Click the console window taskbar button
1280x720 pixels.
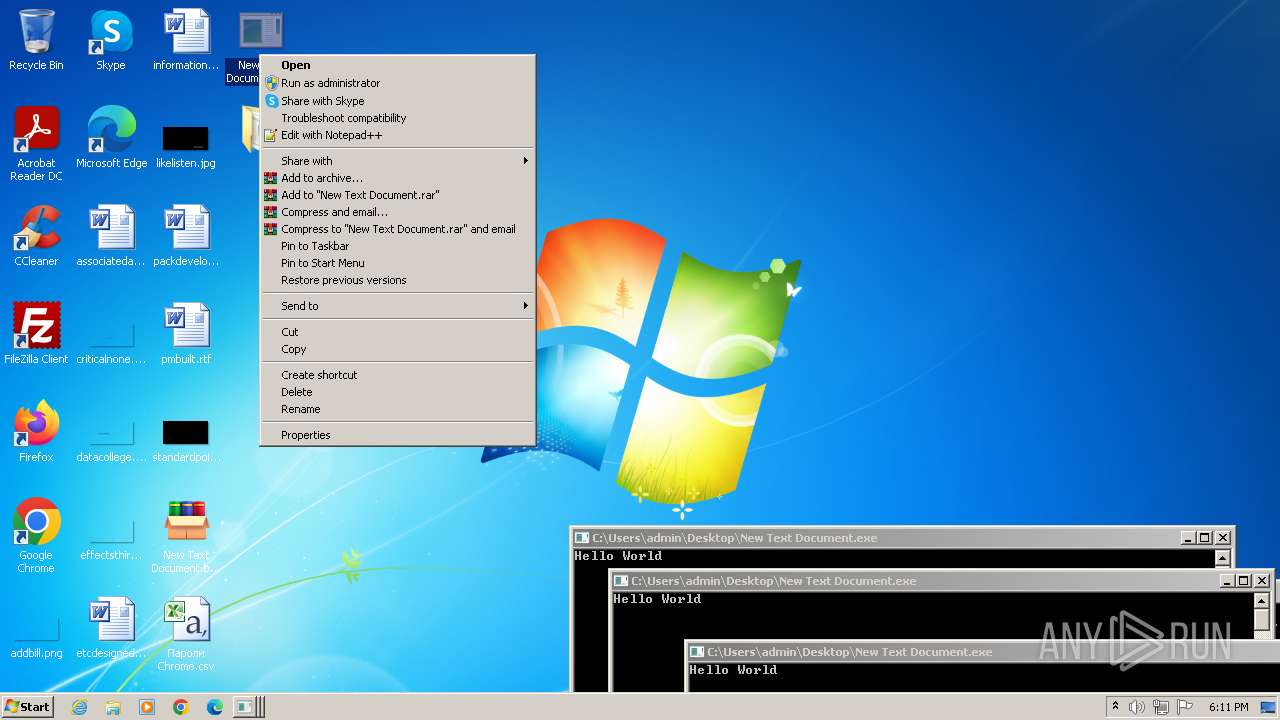click(x=248, y=707)
